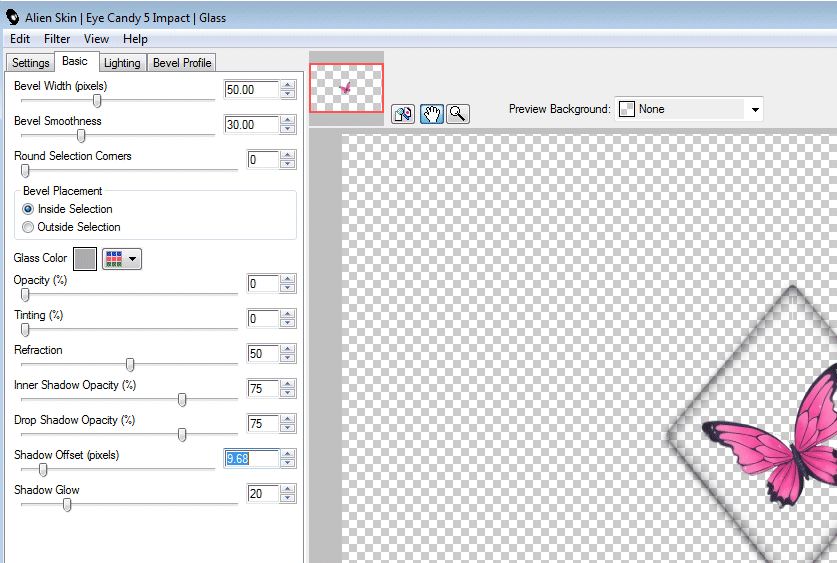Increase Opacity with up arrow
This screenshot has height=563, width=837.
click(288, 279)
